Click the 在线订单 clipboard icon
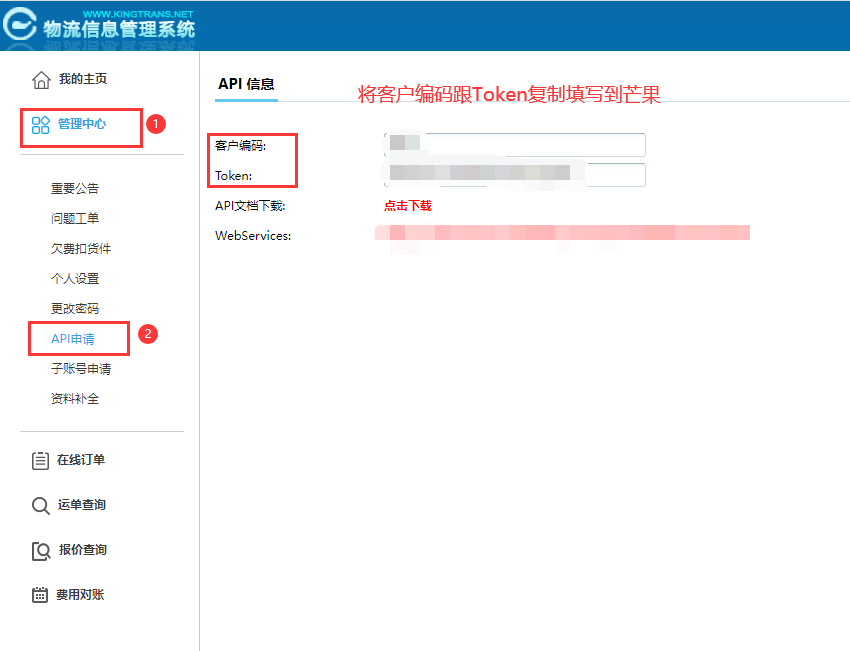The height and width of the screenshot is (651, 850). point(41,460)
